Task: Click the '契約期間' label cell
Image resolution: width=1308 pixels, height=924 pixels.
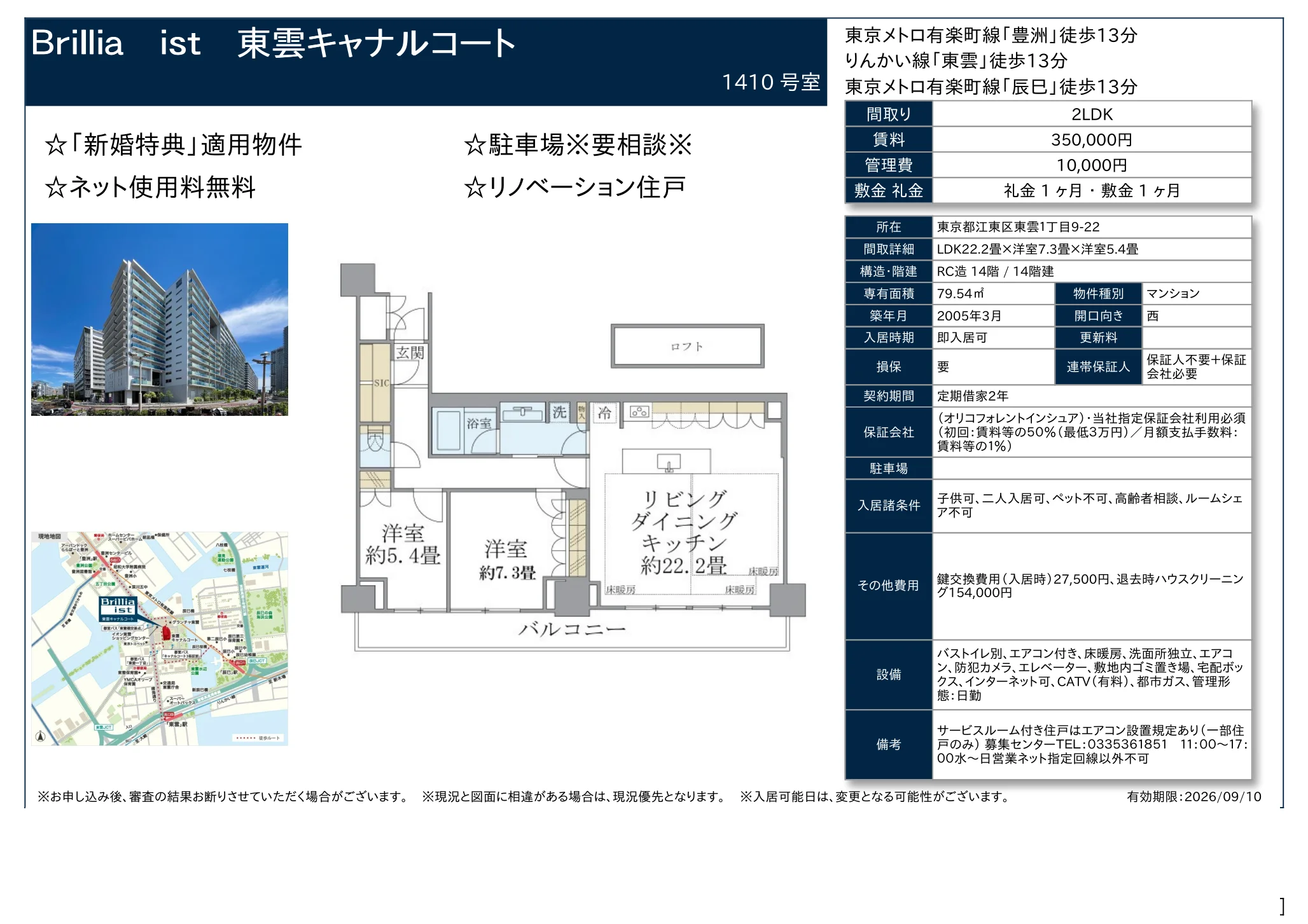Action: [889, 396]
